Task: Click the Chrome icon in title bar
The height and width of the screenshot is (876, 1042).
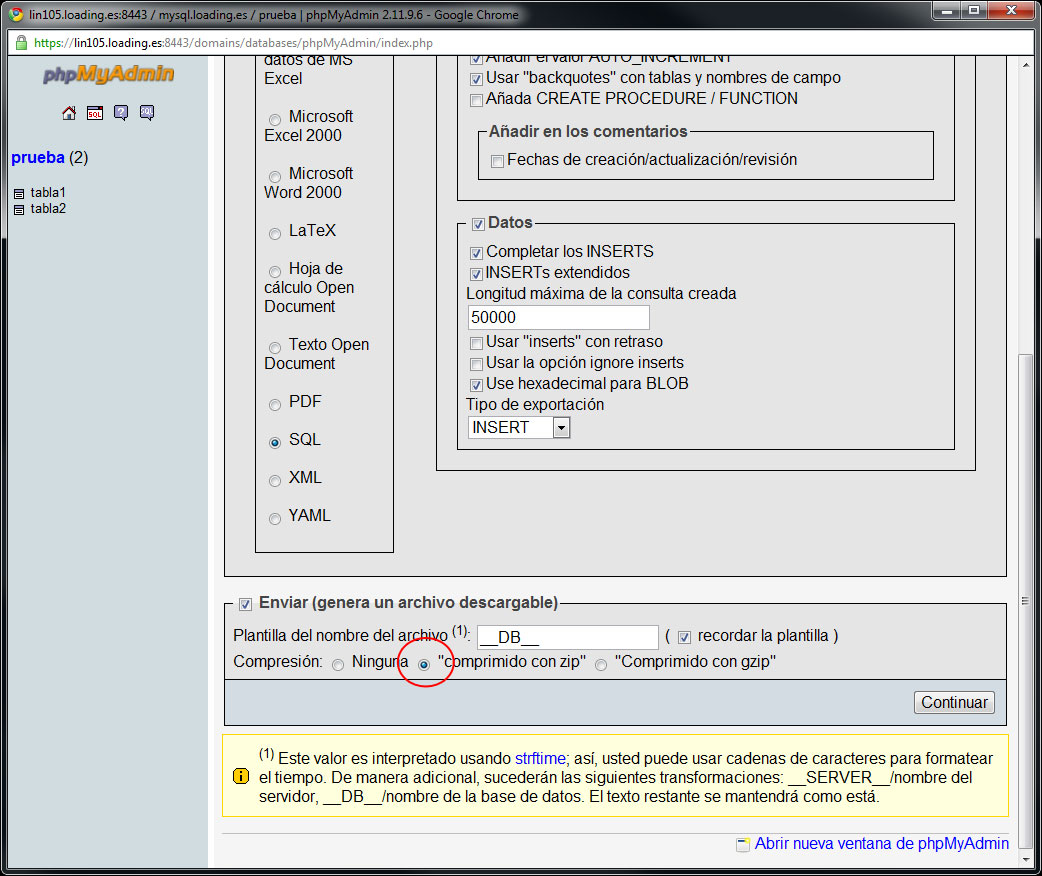Action: point(16,14)
